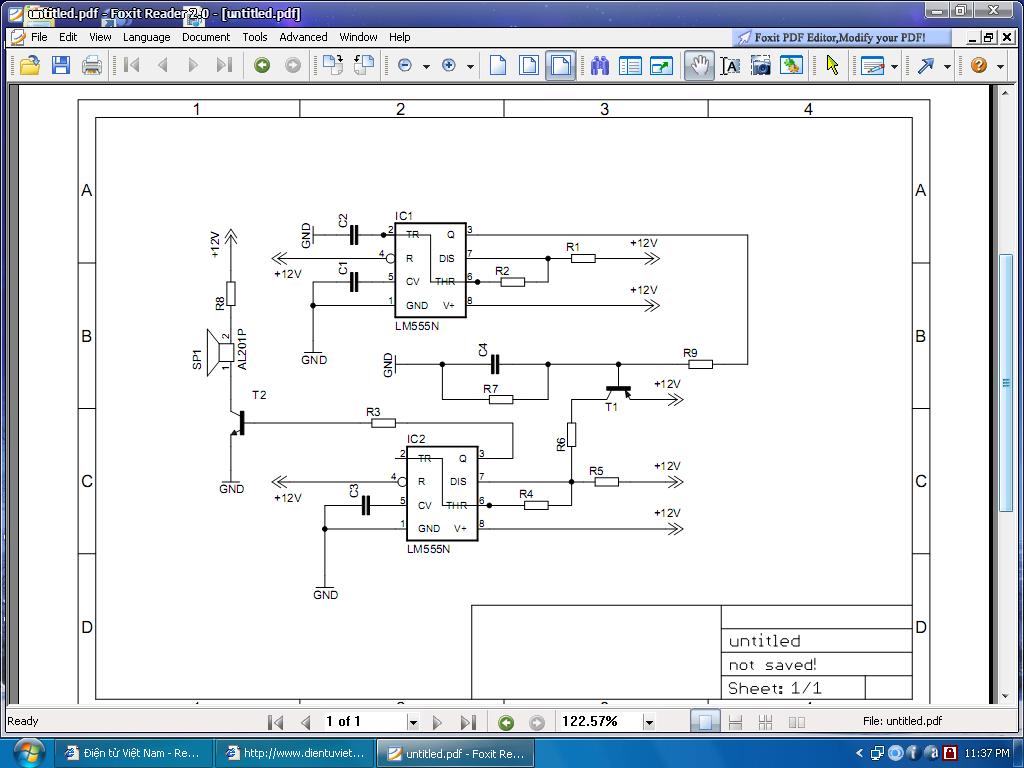Expand the page number dropdown arrow
This screenshot has height=768, width=1024.
(x=412, y=722)
